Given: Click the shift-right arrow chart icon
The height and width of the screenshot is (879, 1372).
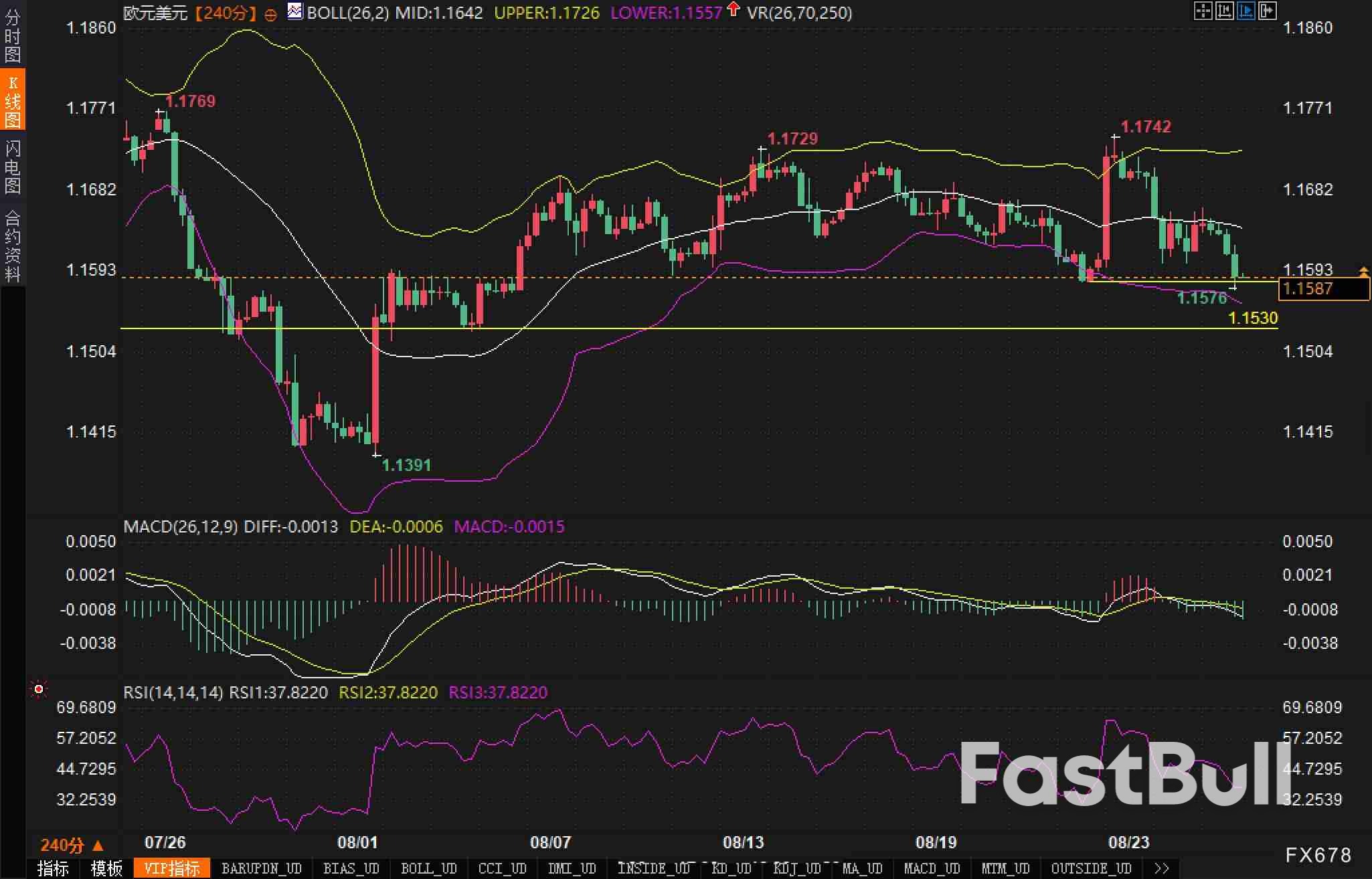Looking at the screenshot, I should (x=1267, y=11).
